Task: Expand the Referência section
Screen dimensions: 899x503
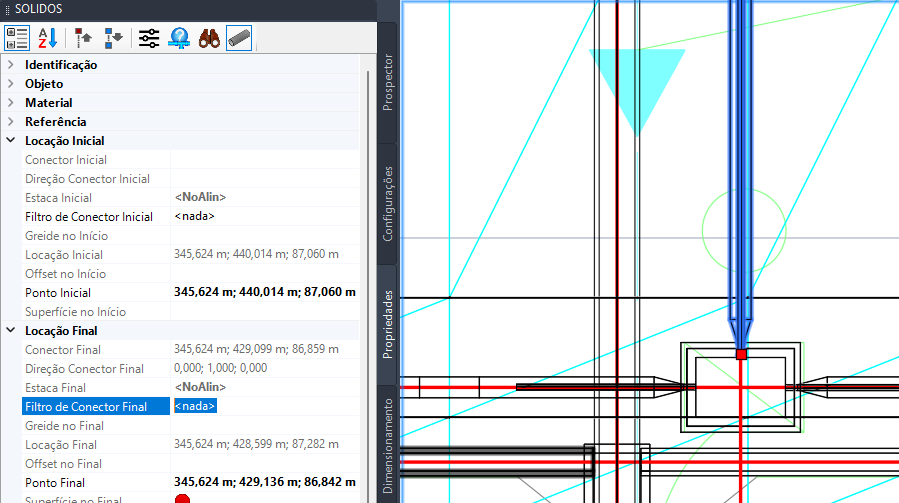Action: tap(11, 122)
